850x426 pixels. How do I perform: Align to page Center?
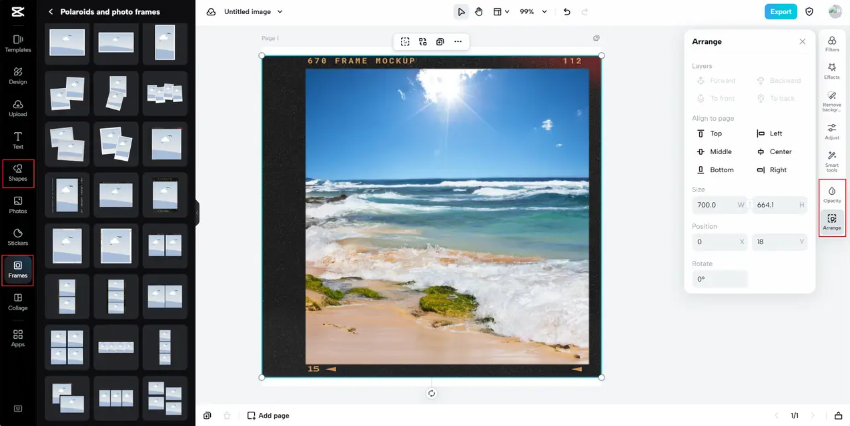coord(775,152)
